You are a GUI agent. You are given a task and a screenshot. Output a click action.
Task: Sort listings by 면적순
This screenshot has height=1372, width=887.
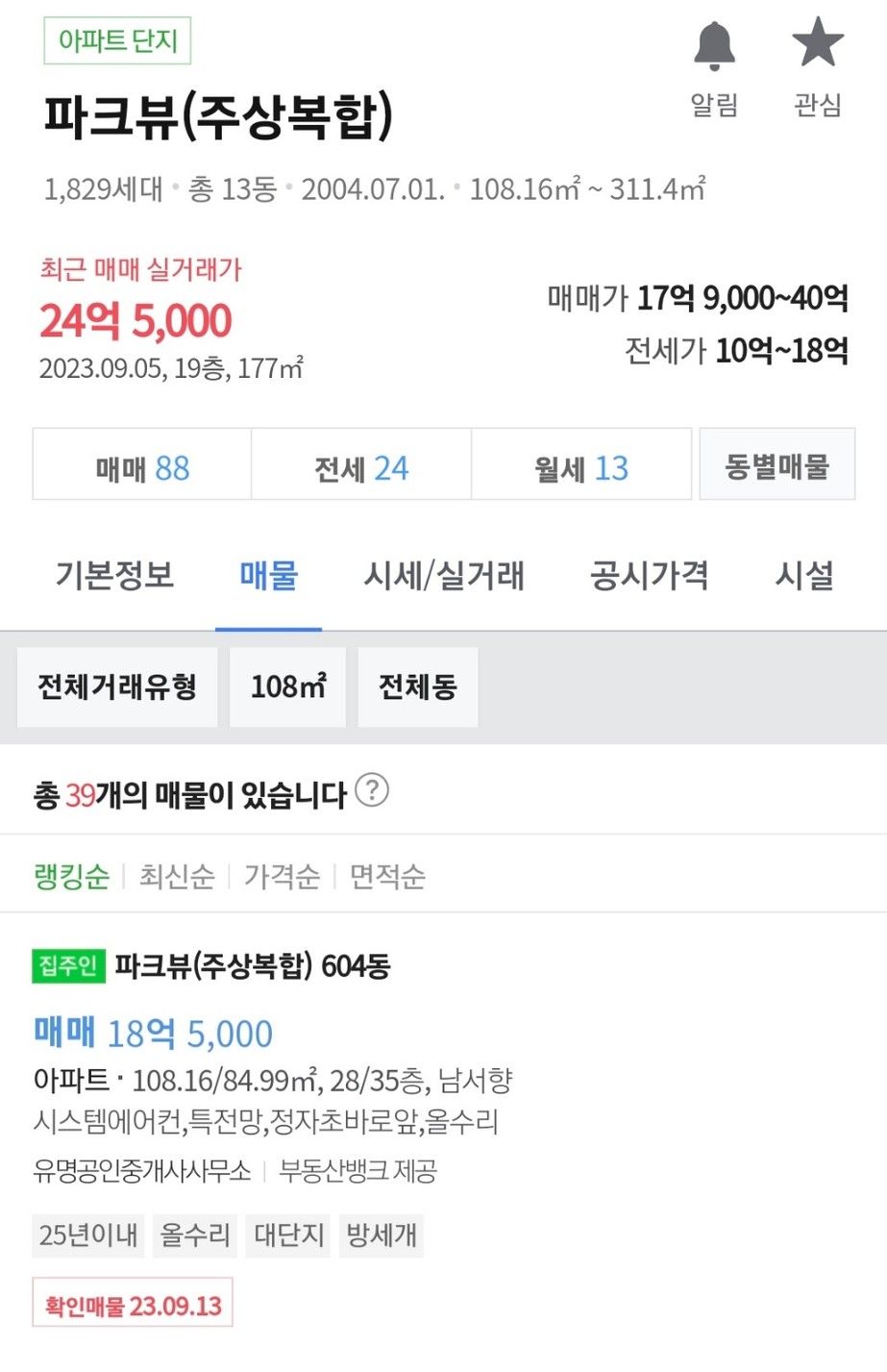[x=387, y=876]
